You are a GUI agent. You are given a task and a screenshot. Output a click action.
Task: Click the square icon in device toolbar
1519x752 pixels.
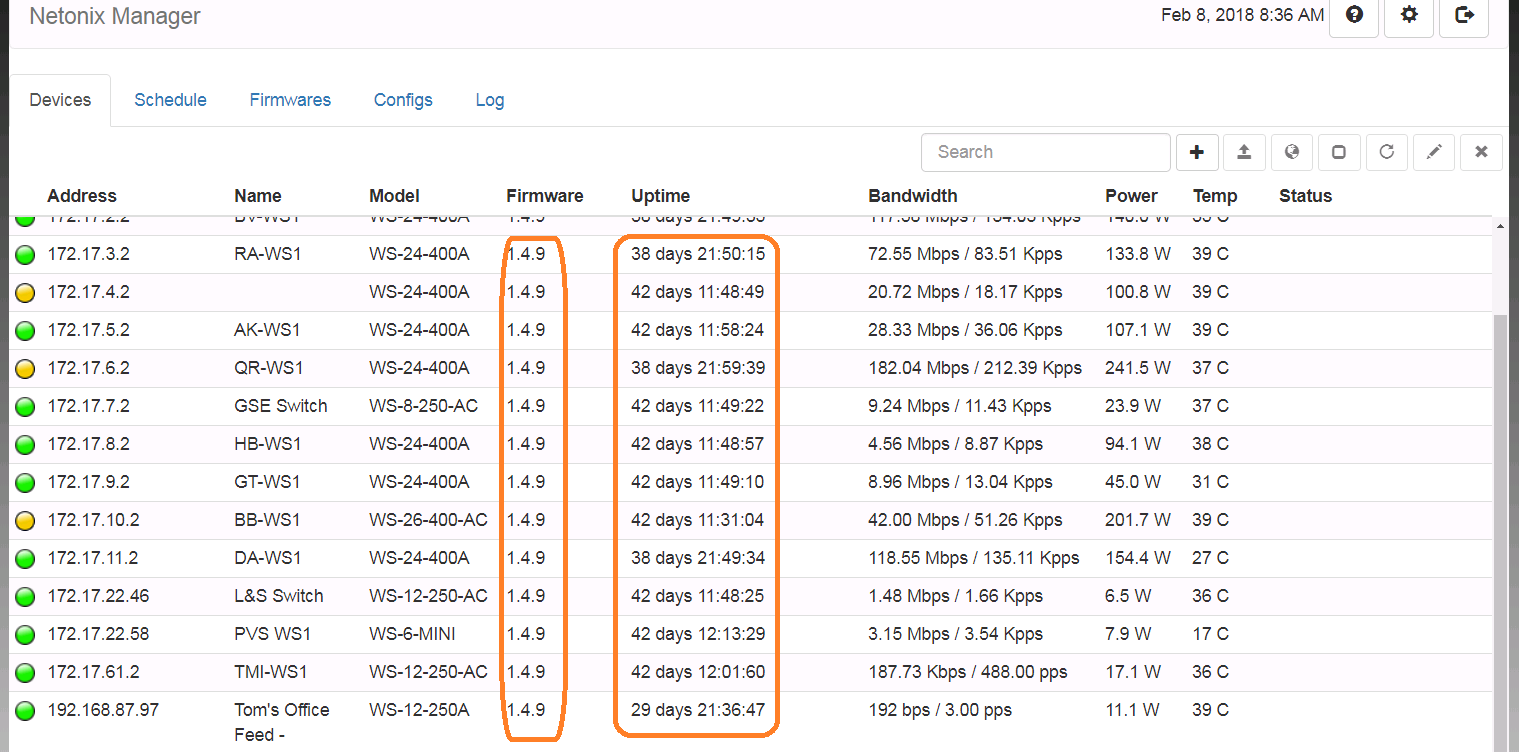point(1339,152)
